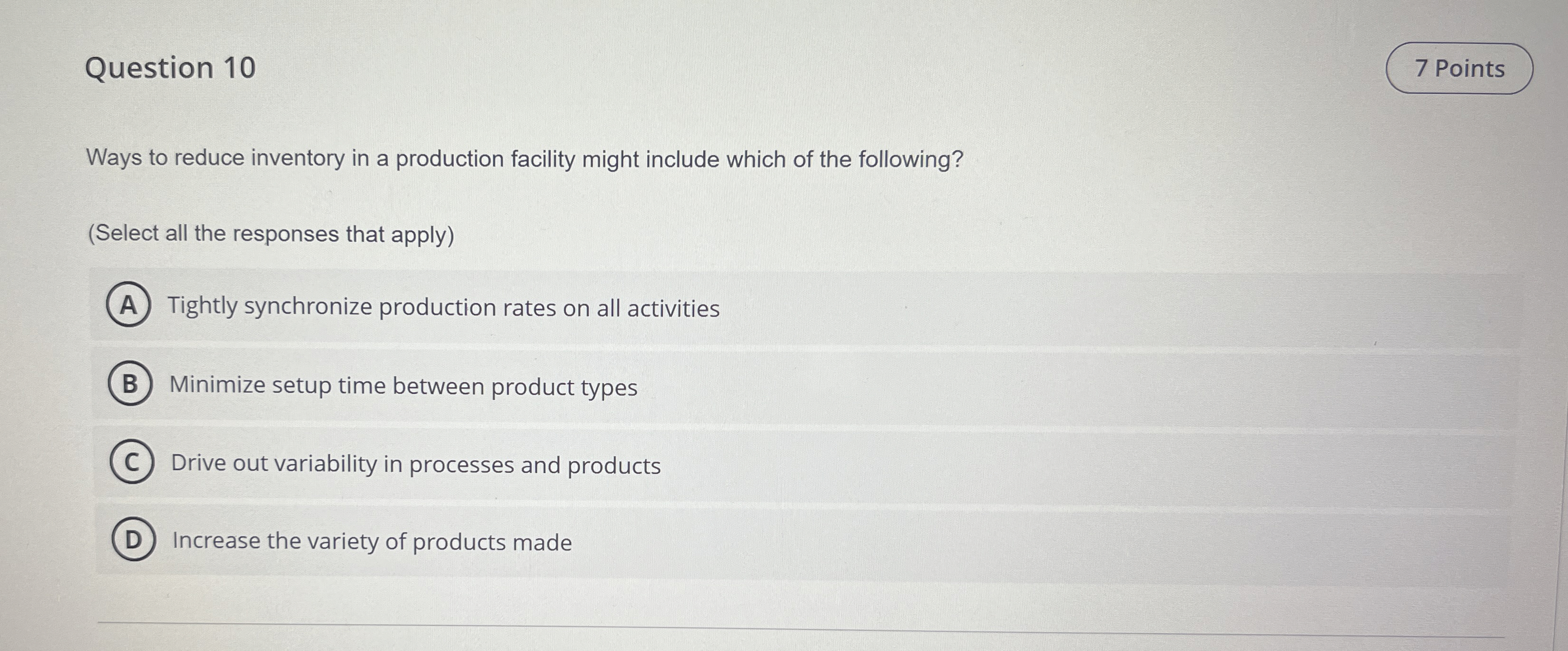
Task: Select option B's circle marker
Action: [130, 385]
